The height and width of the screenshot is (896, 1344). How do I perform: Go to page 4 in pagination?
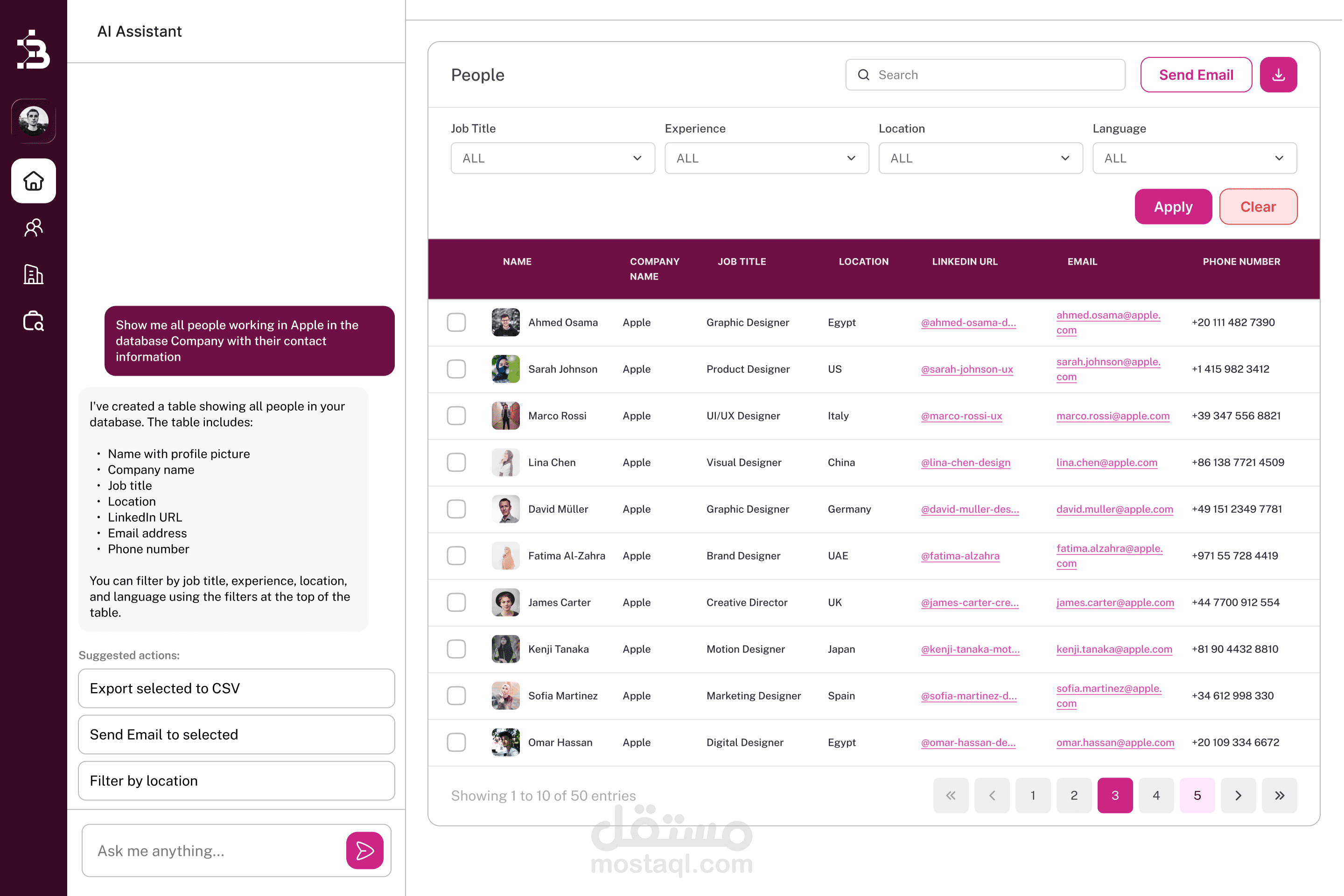point(1156,795)
